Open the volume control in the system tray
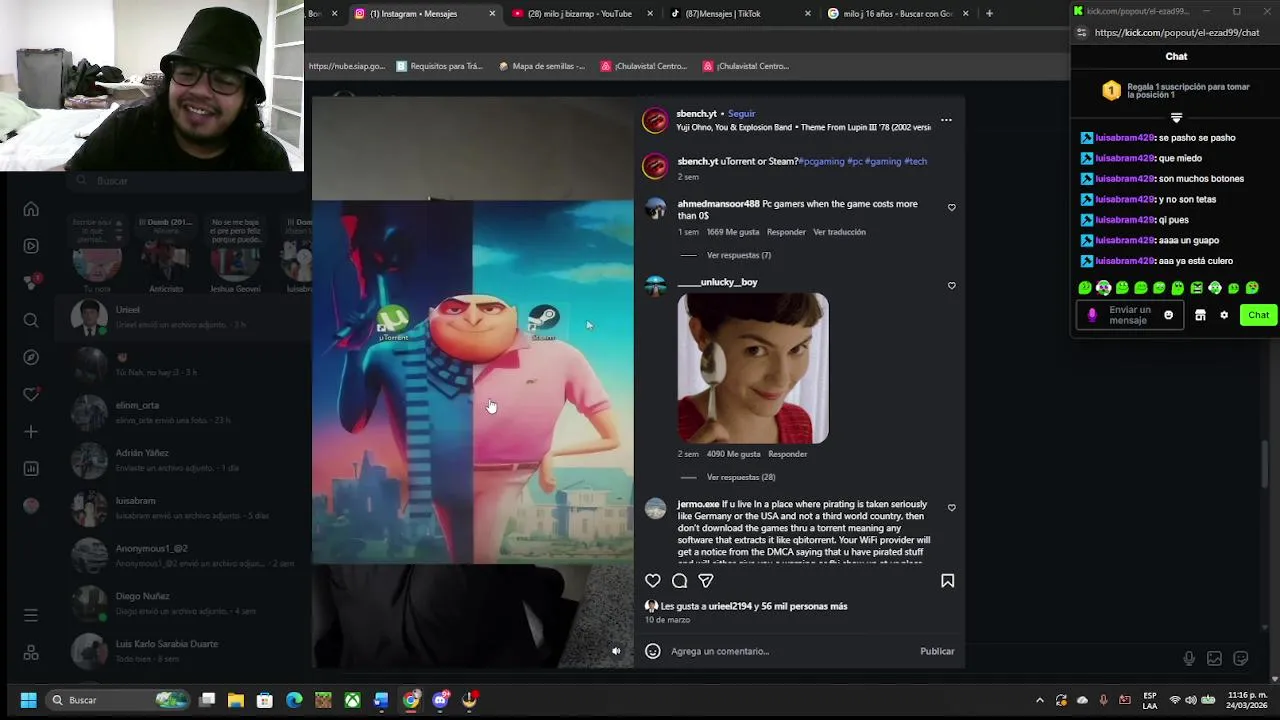Image resolution: width=1280 pixels, height=720 pixels. tap(1190, 700)
